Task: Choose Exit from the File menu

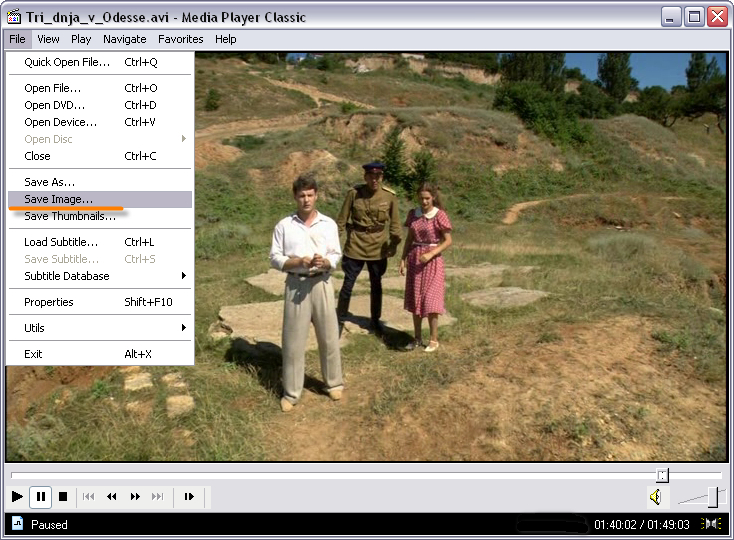Action: (100, 354)
